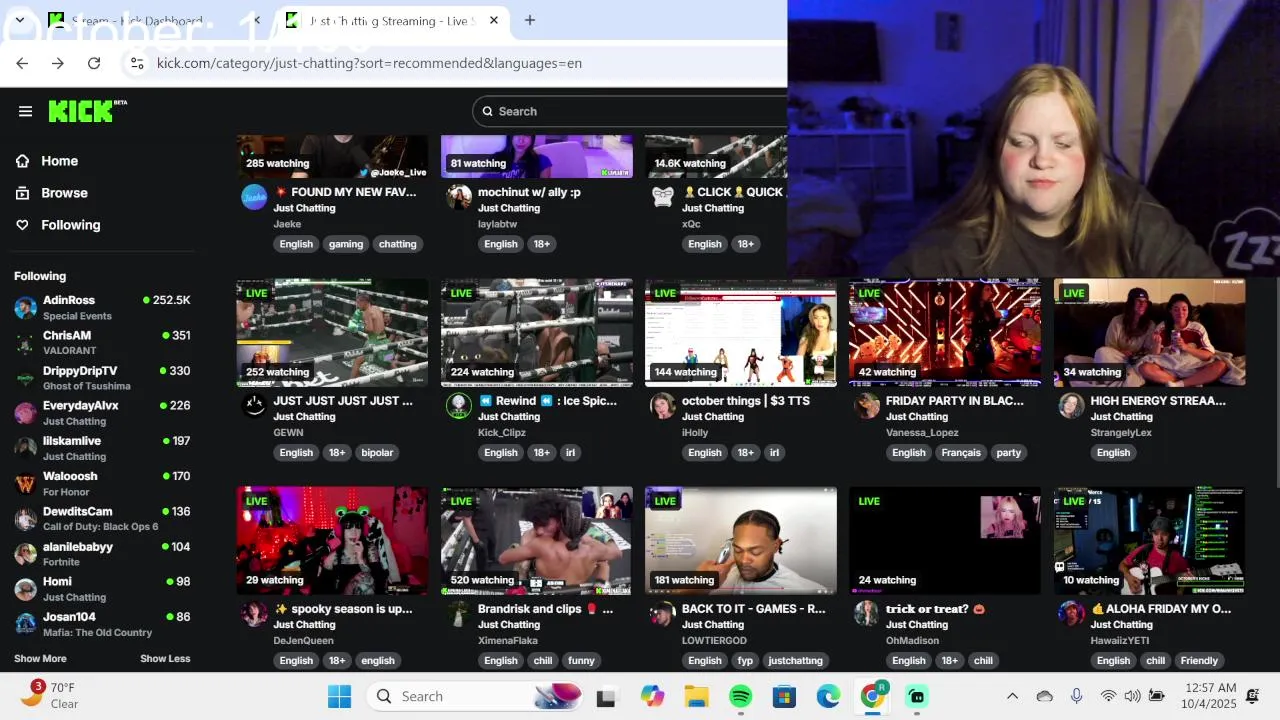Image resolution: width=1280 pixels, height=720 pixels.
Task: Collapse list with Show Less
Action: [165, 659]
